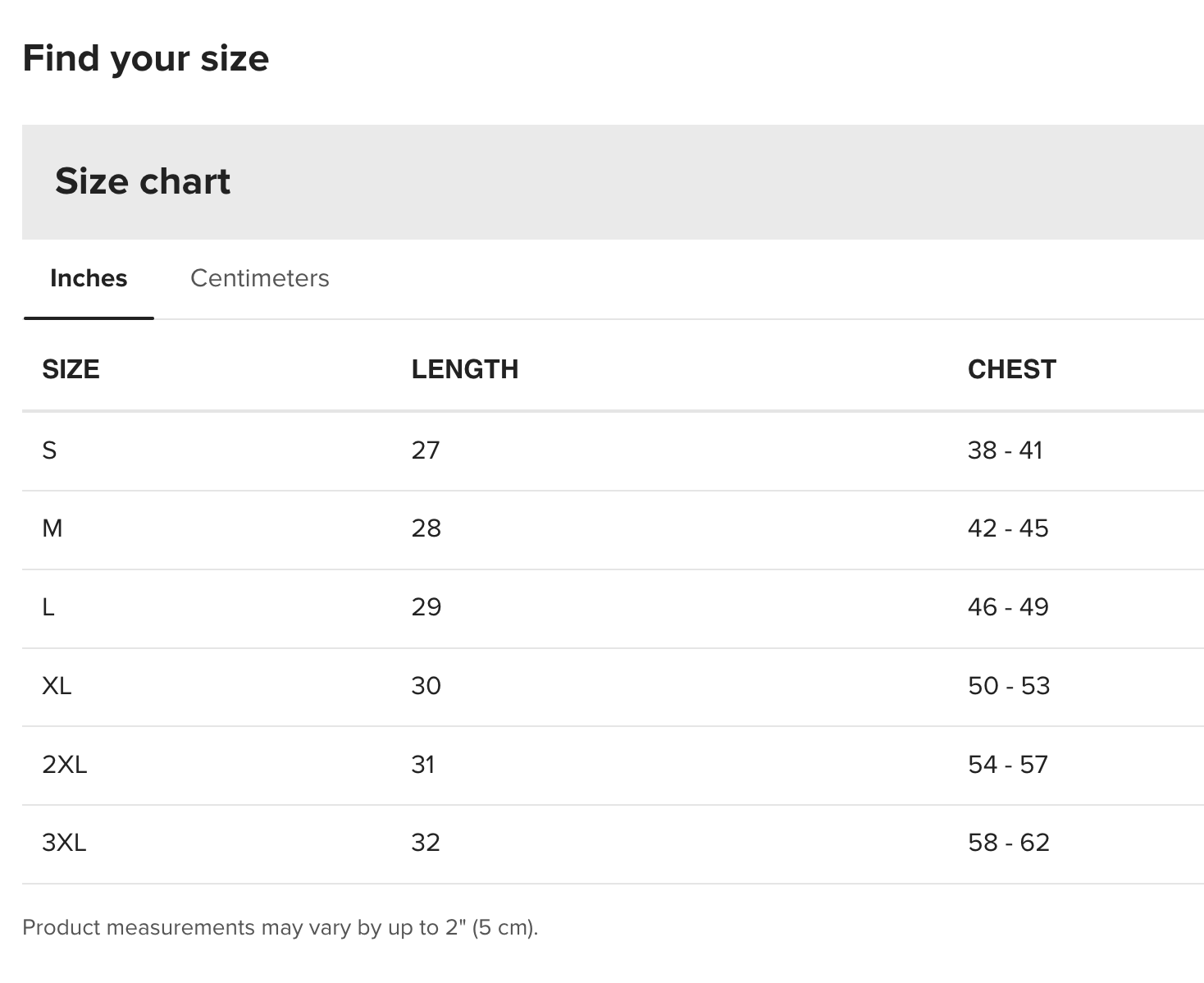Switch to the Centimeters tab
Image resolution: width=1204 pixels, height=983 pixels.
pos(259,278)
